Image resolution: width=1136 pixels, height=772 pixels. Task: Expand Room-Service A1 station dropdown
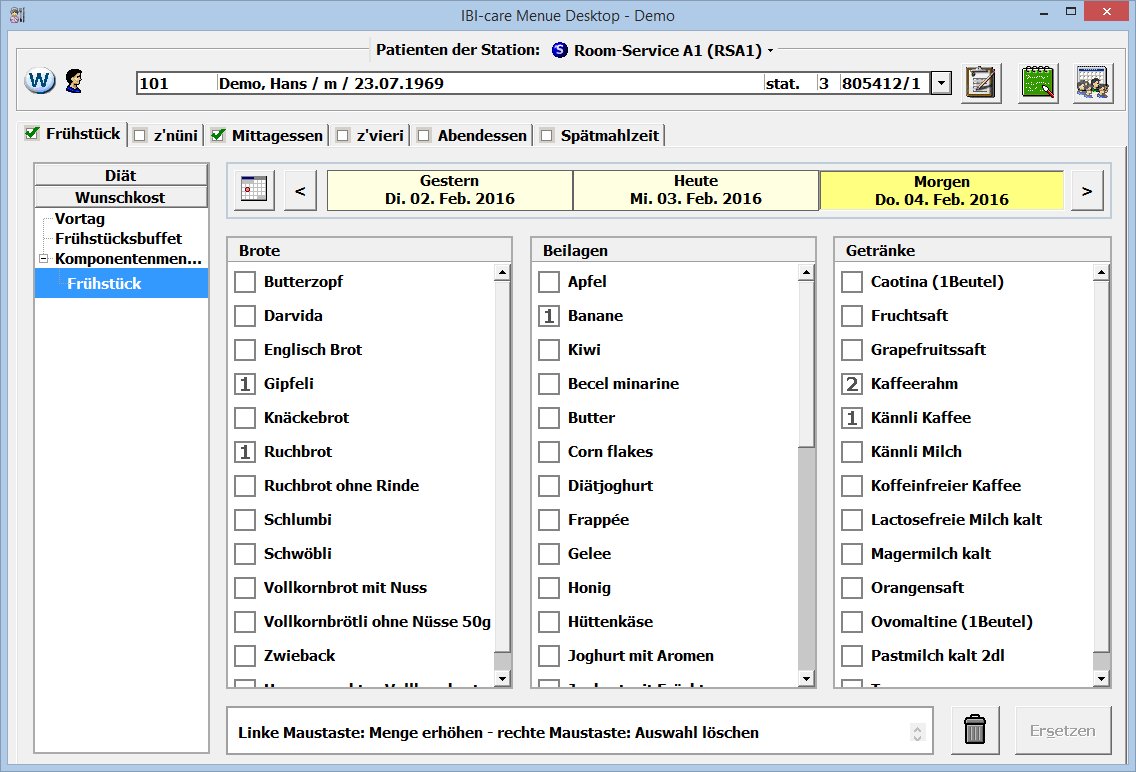click(770, 50)
